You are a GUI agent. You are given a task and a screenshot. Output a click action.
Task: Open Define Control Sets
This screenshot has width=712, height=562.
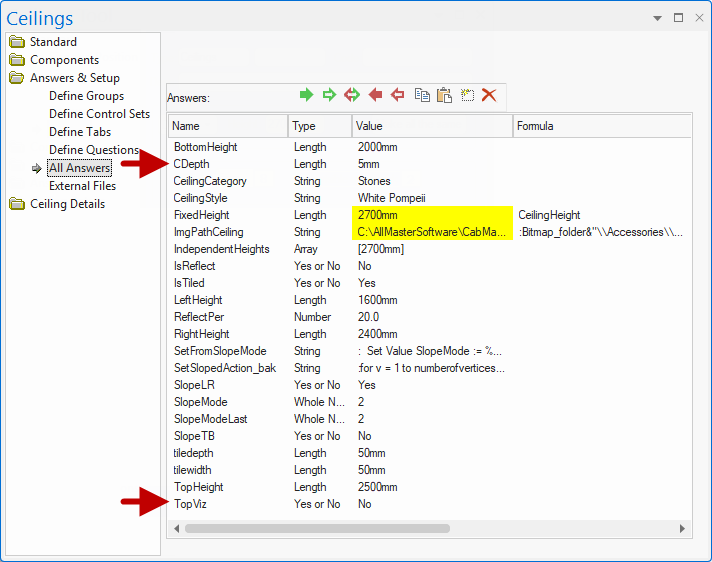point(100,114)
